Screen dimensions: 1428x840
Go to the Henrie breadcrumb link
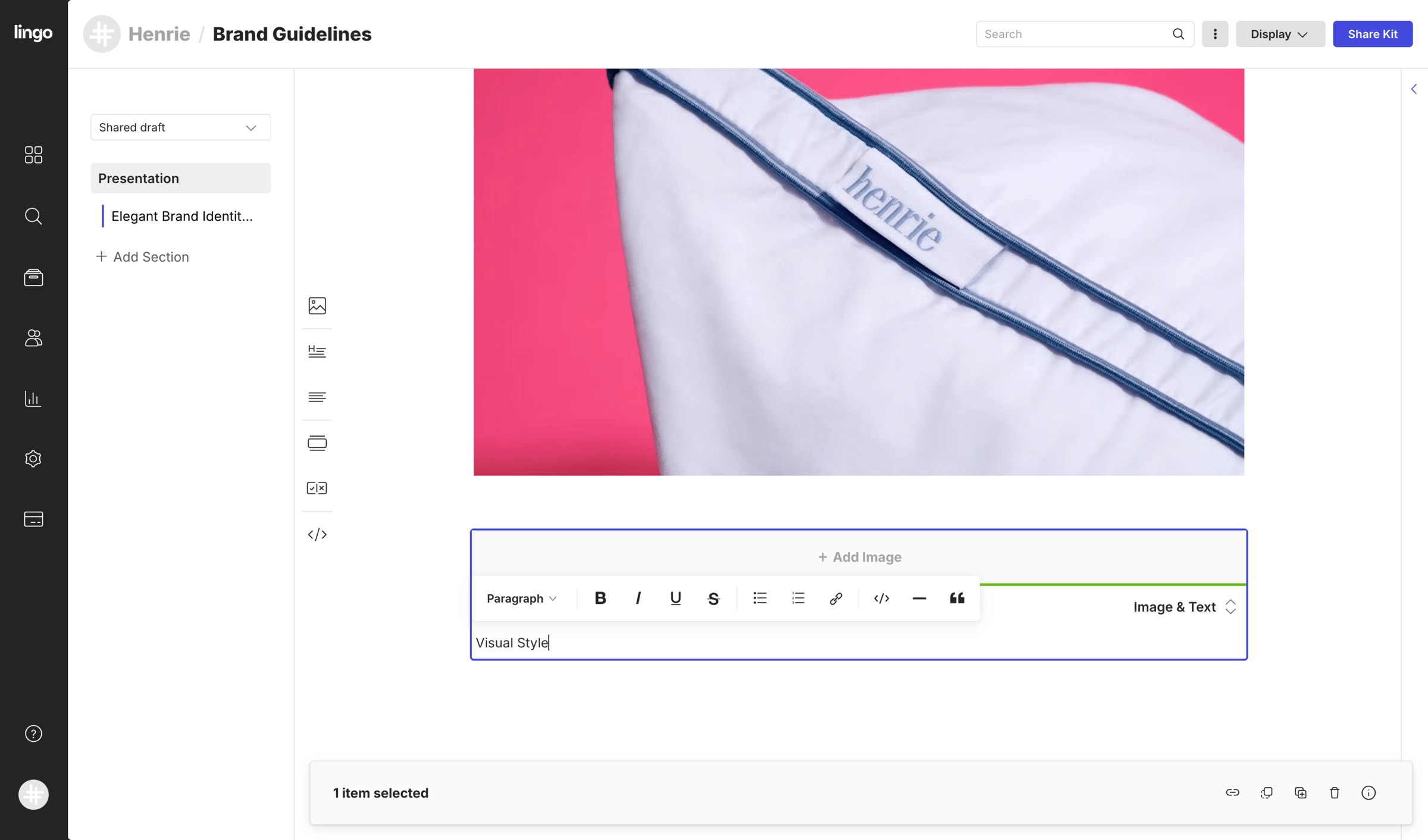click(159, 34)
